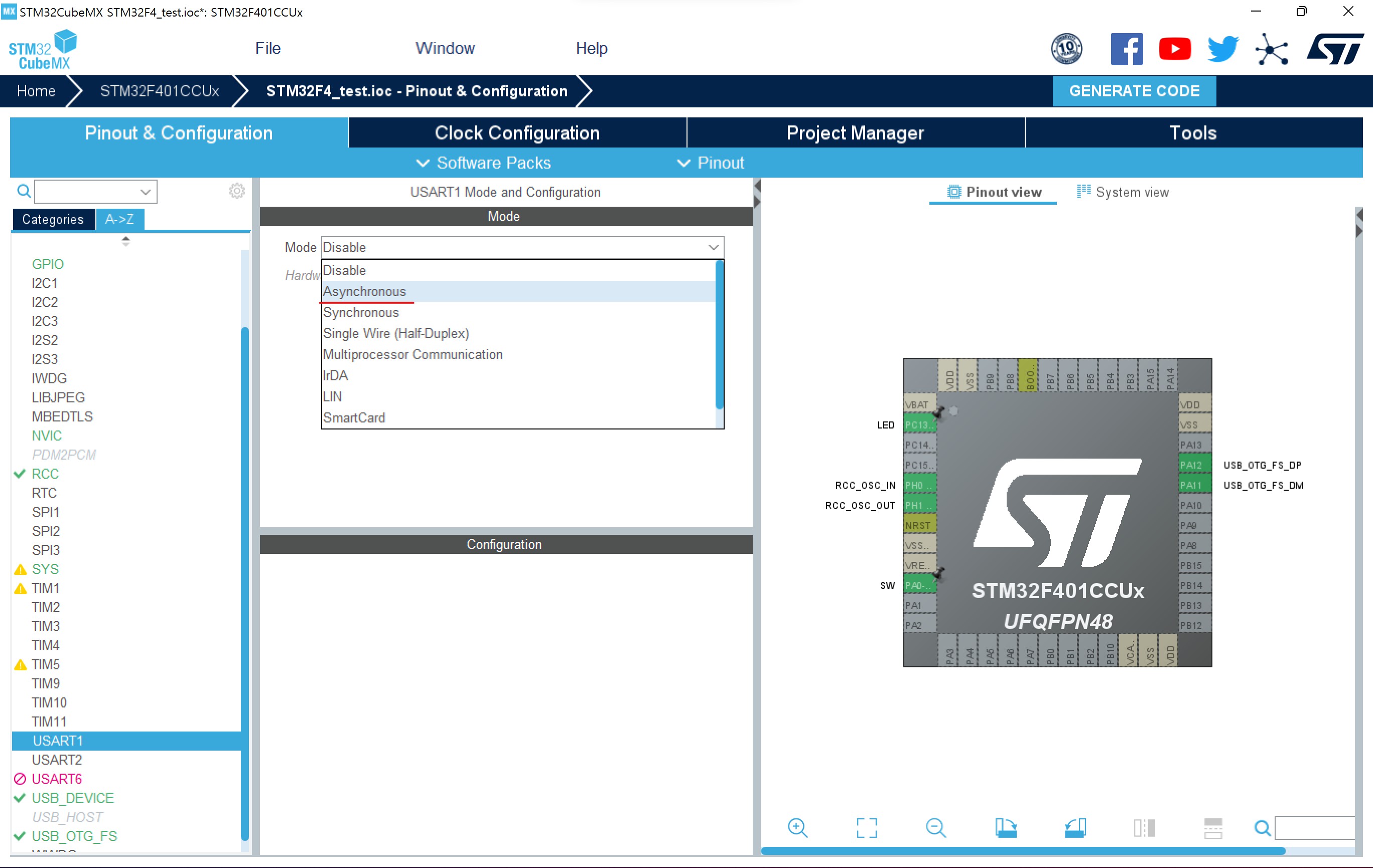Switch to Clock Configuration tab
Image resolution: width=1373 pixels, height=868 pixels.
click(x=517, y=133)
